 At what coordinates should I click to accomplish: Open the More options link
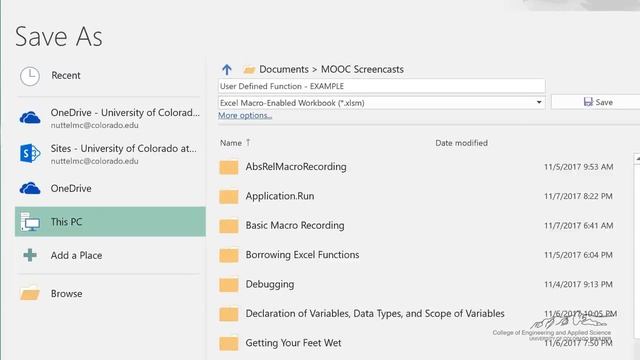pos(245,116)
